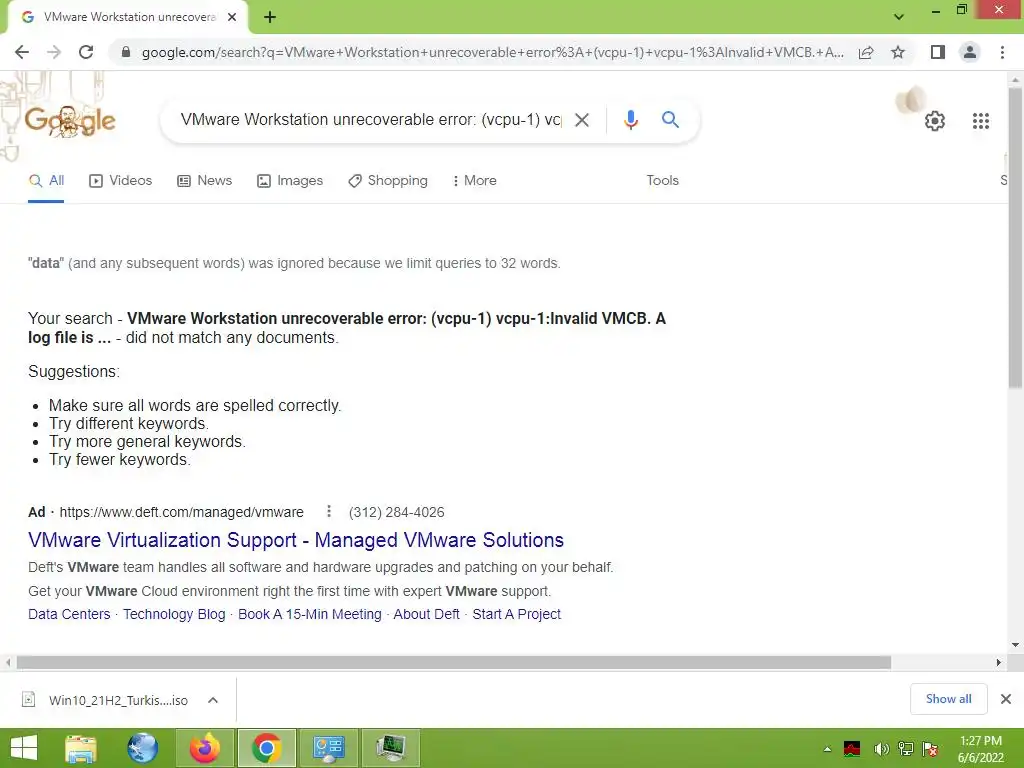This screenshot has width=1024, height=768.
Task: Open the Data Centers sitelink
Action: [69, 615]
